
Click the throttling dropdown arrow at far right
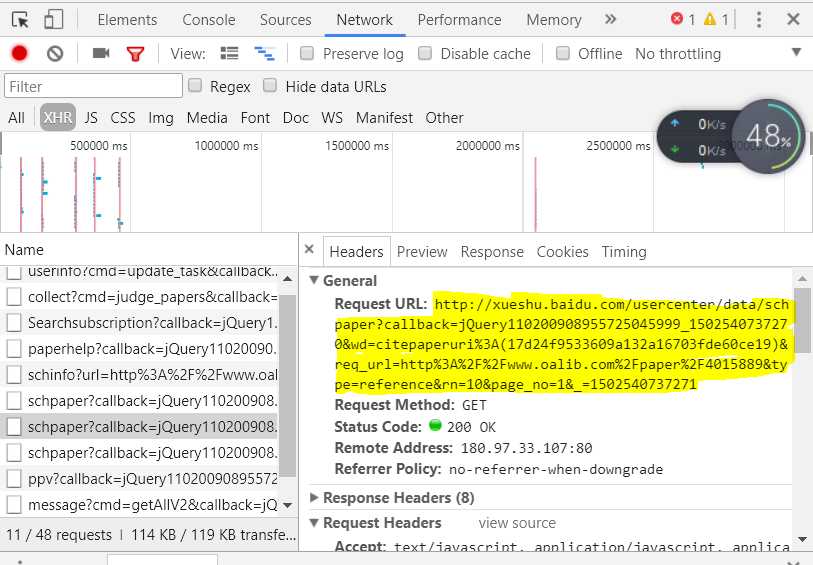point(796,52)
